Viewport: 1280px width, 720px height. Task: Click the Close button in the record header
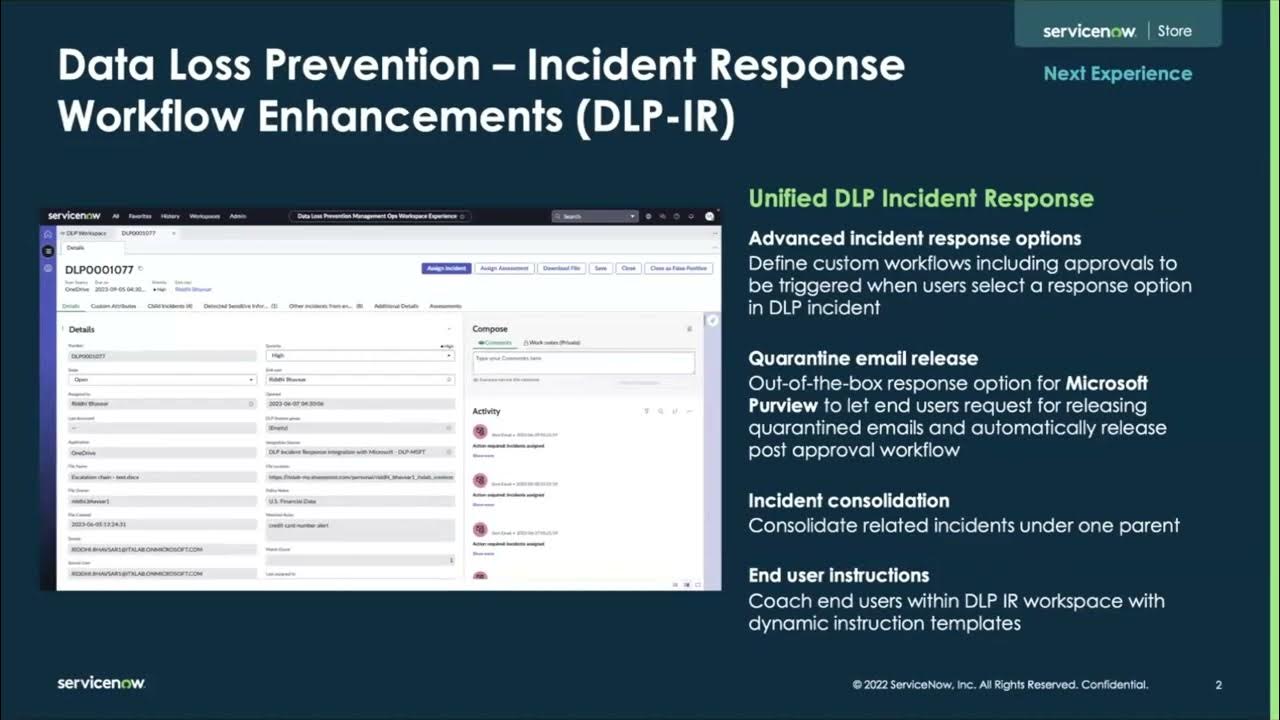tap(628, 268)
